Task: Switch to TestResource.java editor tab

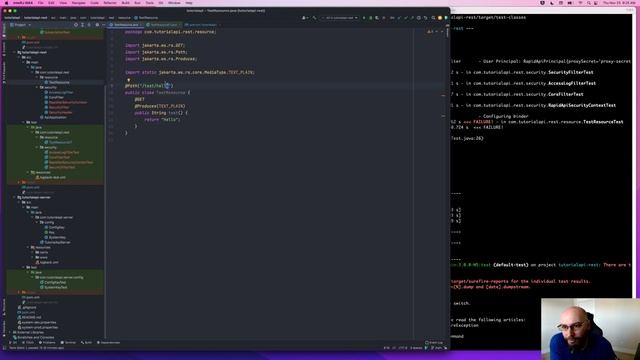Action: pos(126,25)
